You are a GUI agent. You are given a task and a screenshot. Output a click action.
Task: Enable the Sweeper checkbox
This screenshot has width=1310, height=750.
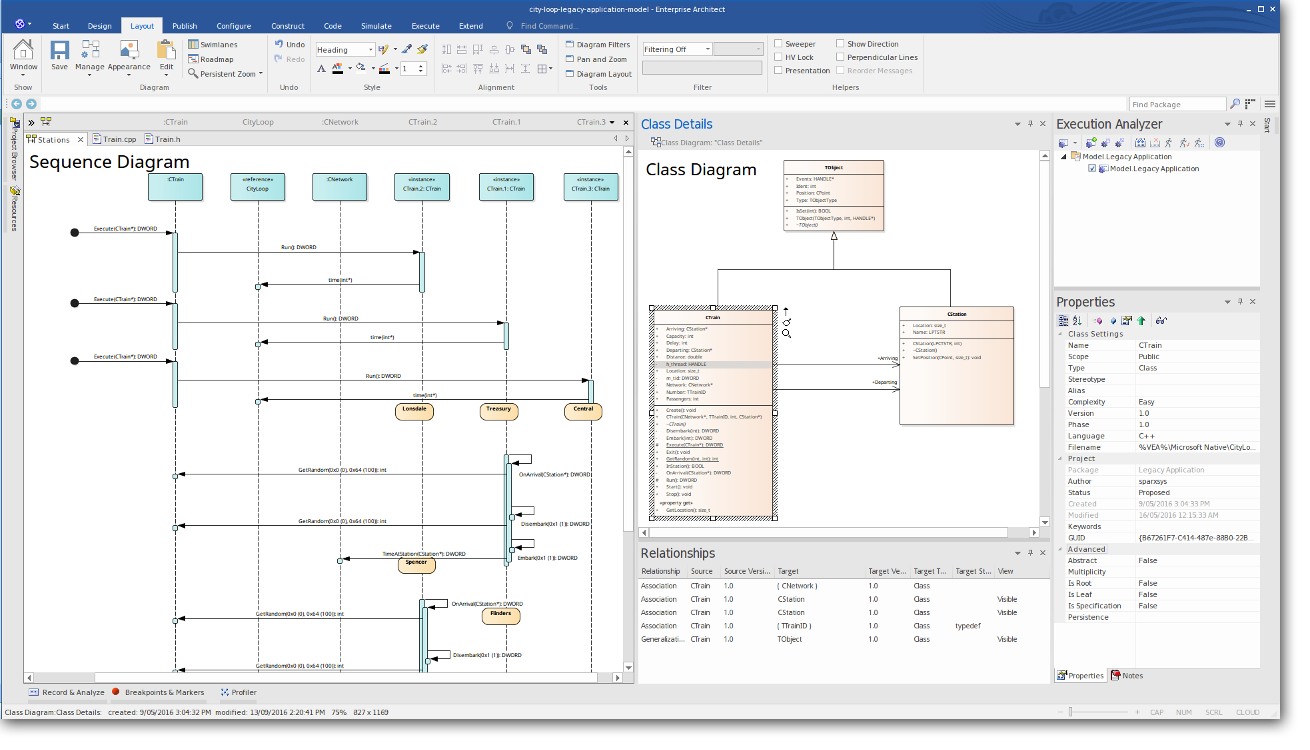coord(778,44)
